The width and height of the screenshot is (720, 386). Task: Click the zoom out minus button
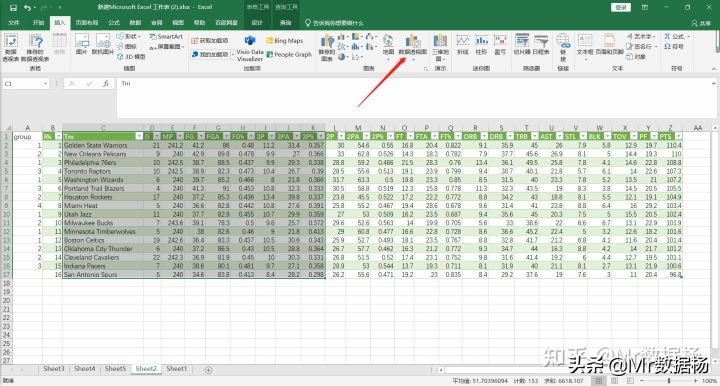click(641, 381)
